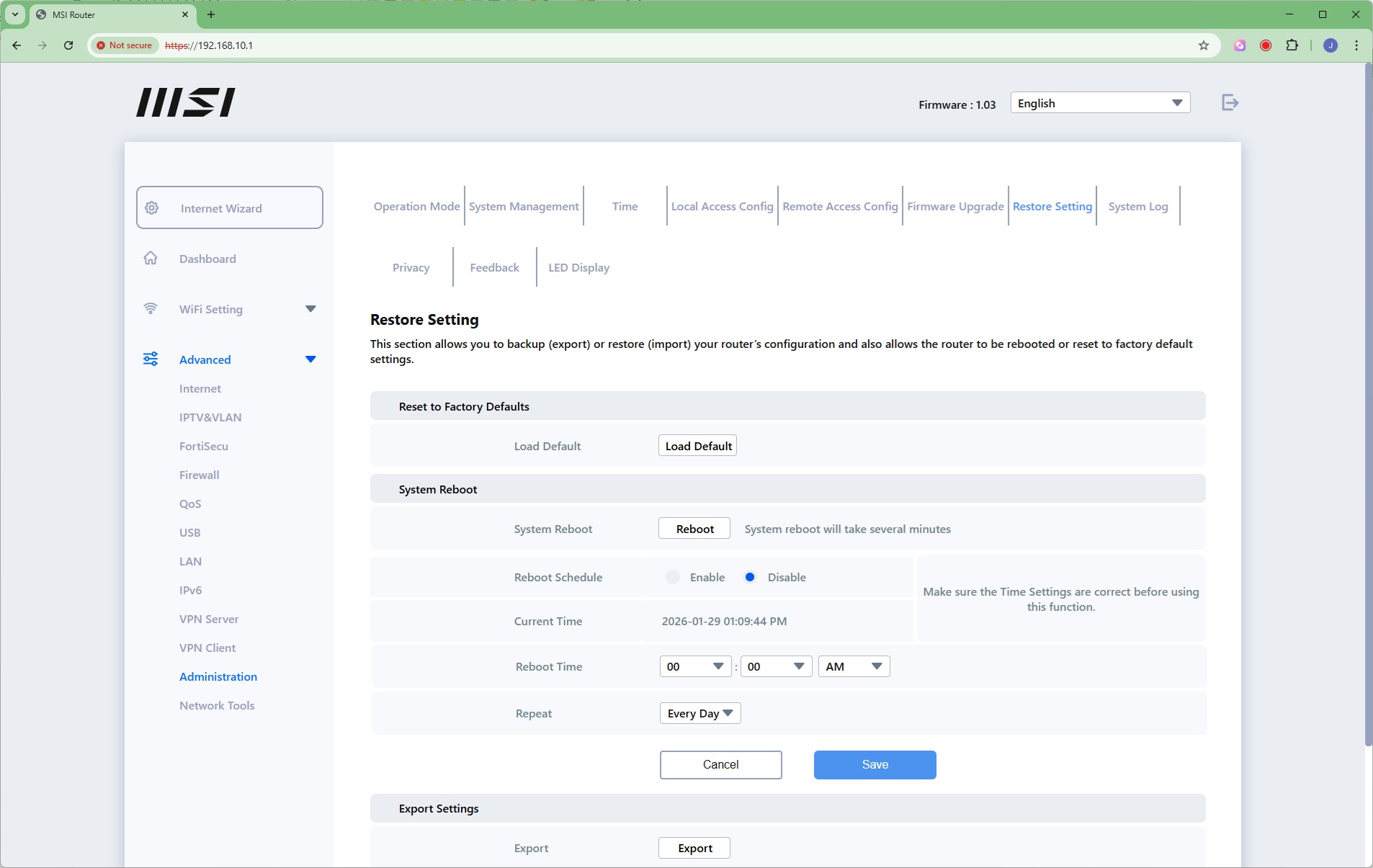The width and height of the screenshot is (1373, 868).
Task: Click the page vertical scrollbar
Action: click(1368, 403)
